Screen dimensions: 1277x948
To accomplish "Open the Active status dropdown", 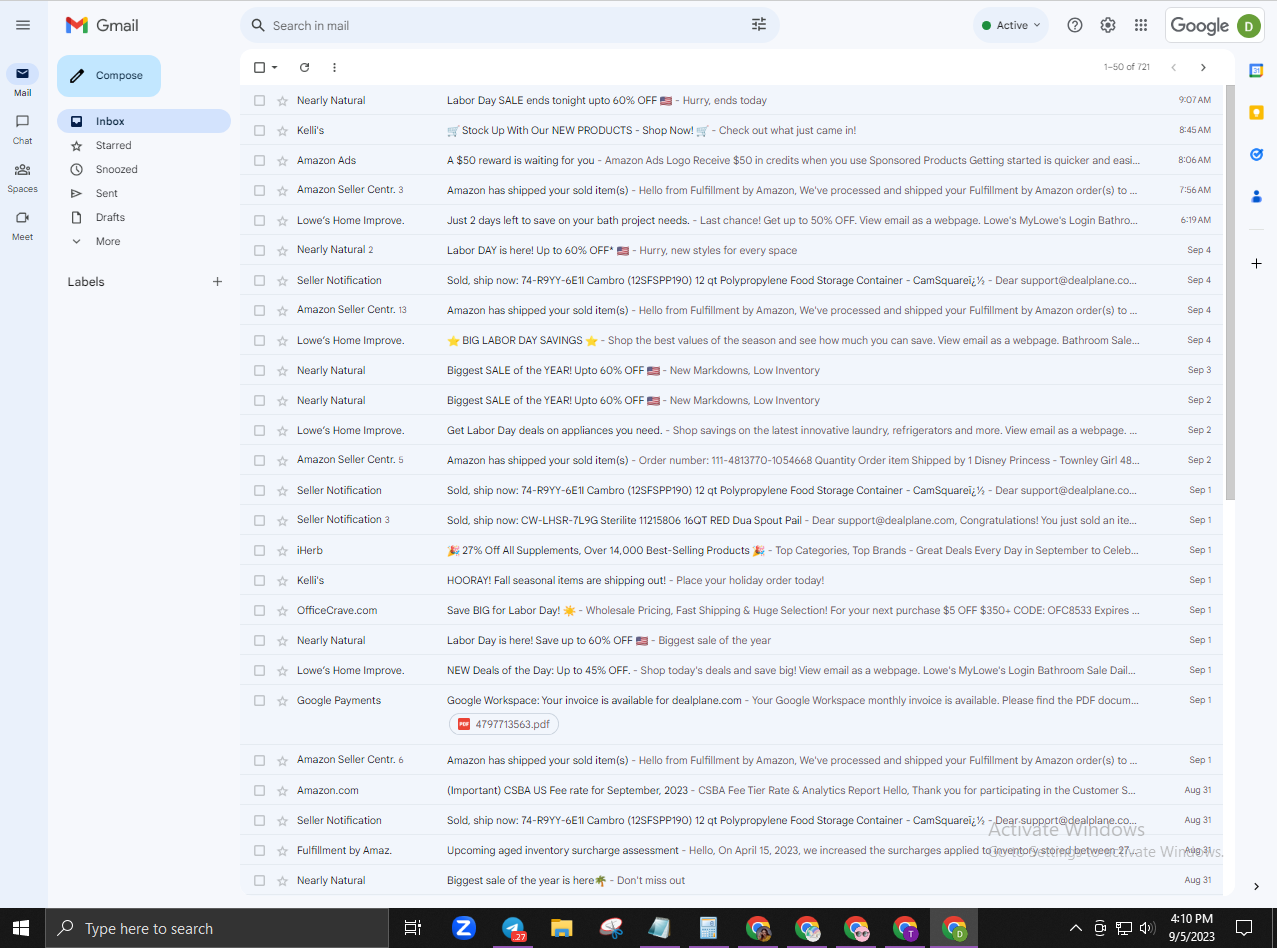I will [x=1011, y=25].
